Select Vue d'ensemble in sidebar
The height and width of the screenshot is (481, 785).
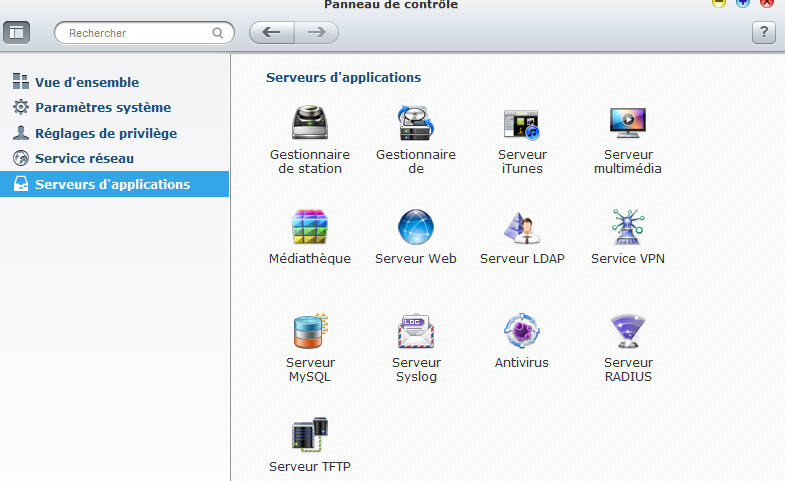coord(115,82)
